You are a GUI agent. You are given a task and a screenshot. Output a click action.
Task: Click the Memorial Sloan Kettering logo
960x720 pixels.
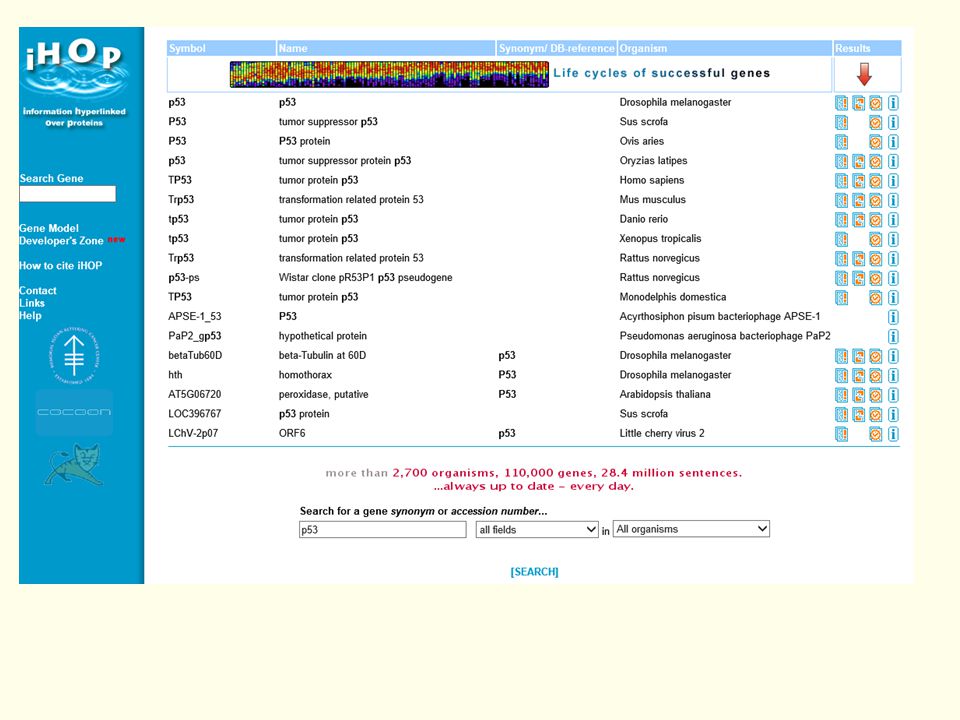click(74, 356)
